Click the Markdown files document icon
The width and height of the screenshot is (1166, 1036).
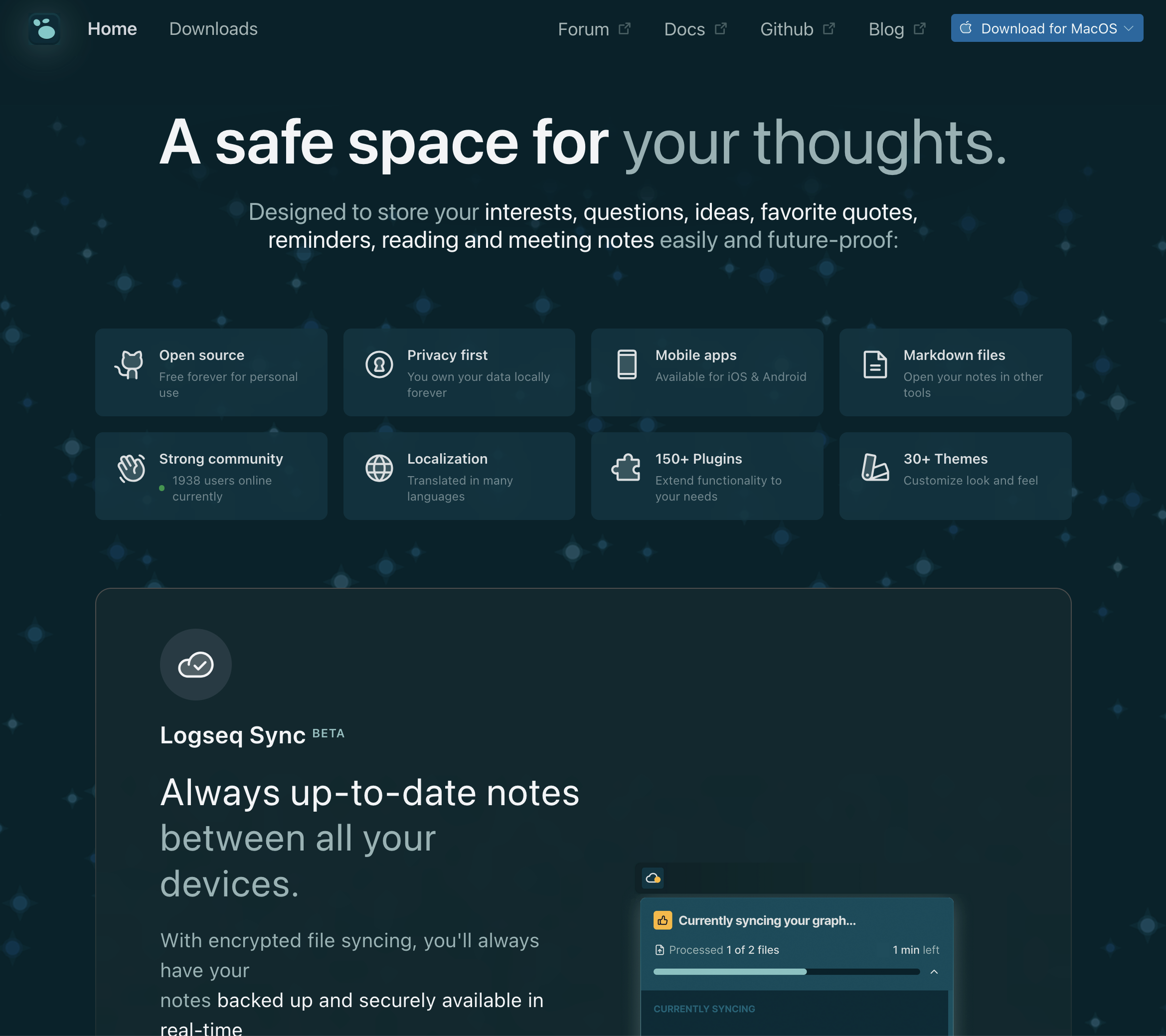(x=874, y=364)
